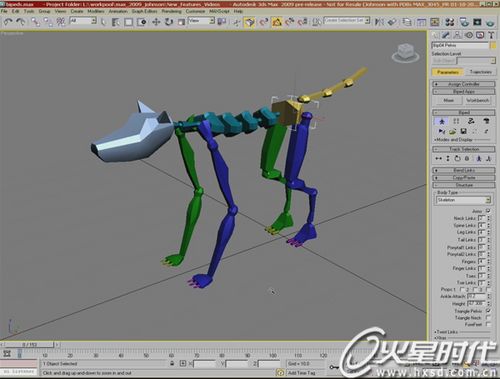The image size is (500, 379).
Task: Expand the Copy/Paste rollout
Action: (x=464, y=178)
